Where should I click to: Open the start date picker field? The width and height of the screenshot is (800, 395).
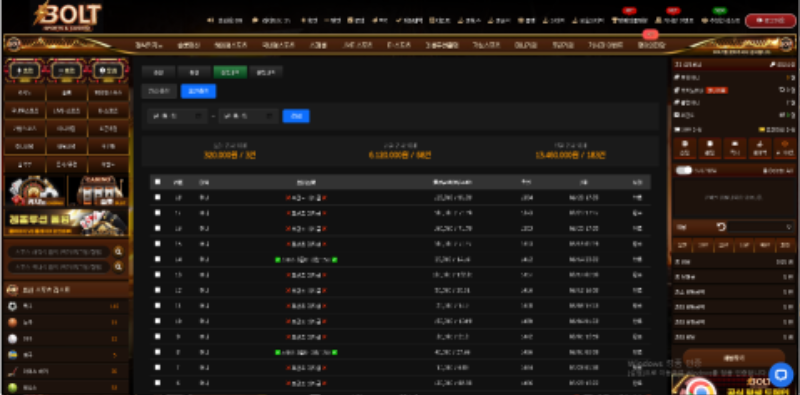coord(177,116)
